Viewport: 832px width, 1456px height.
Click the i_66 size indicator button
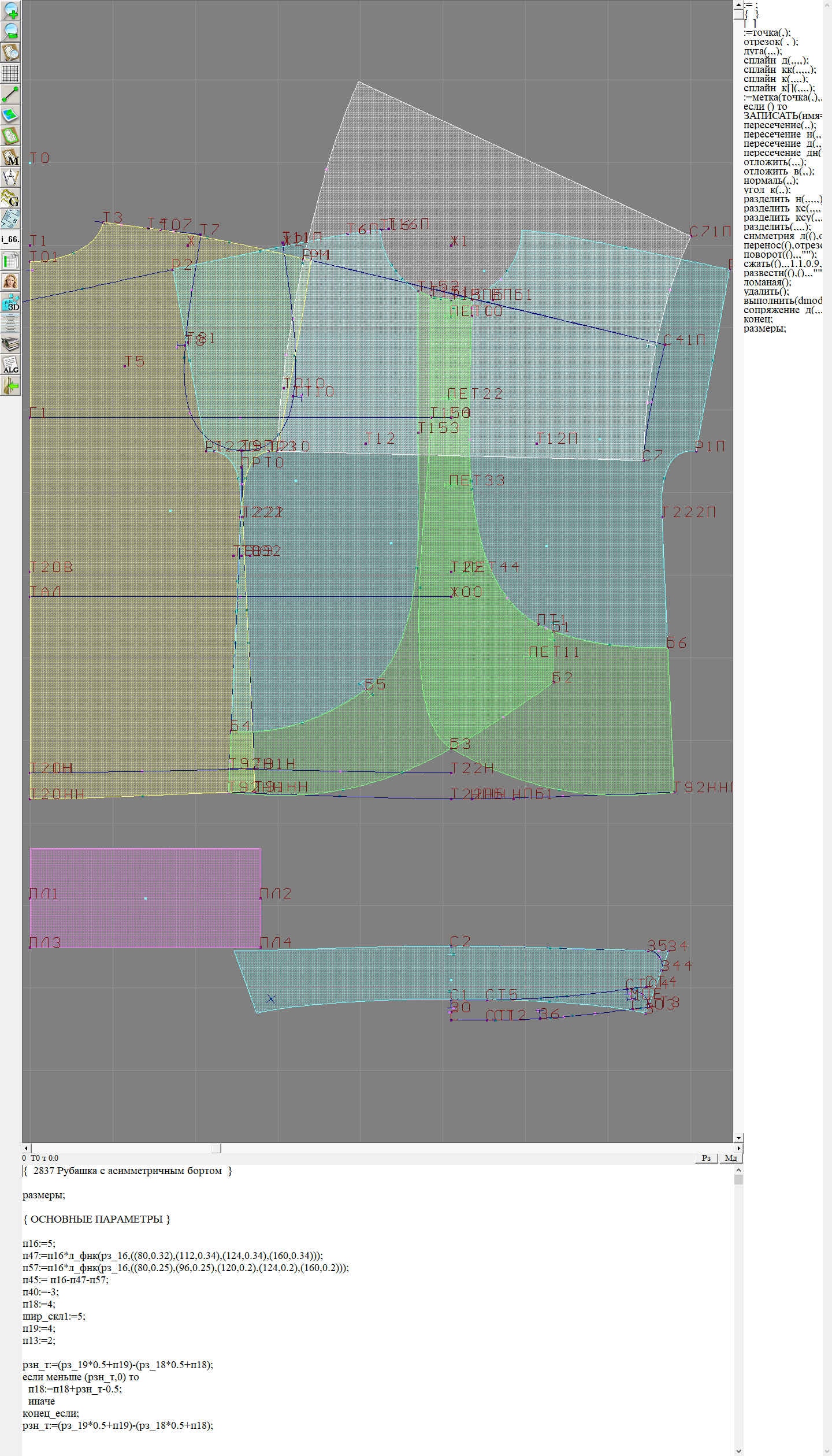click(x=10, y=239)
